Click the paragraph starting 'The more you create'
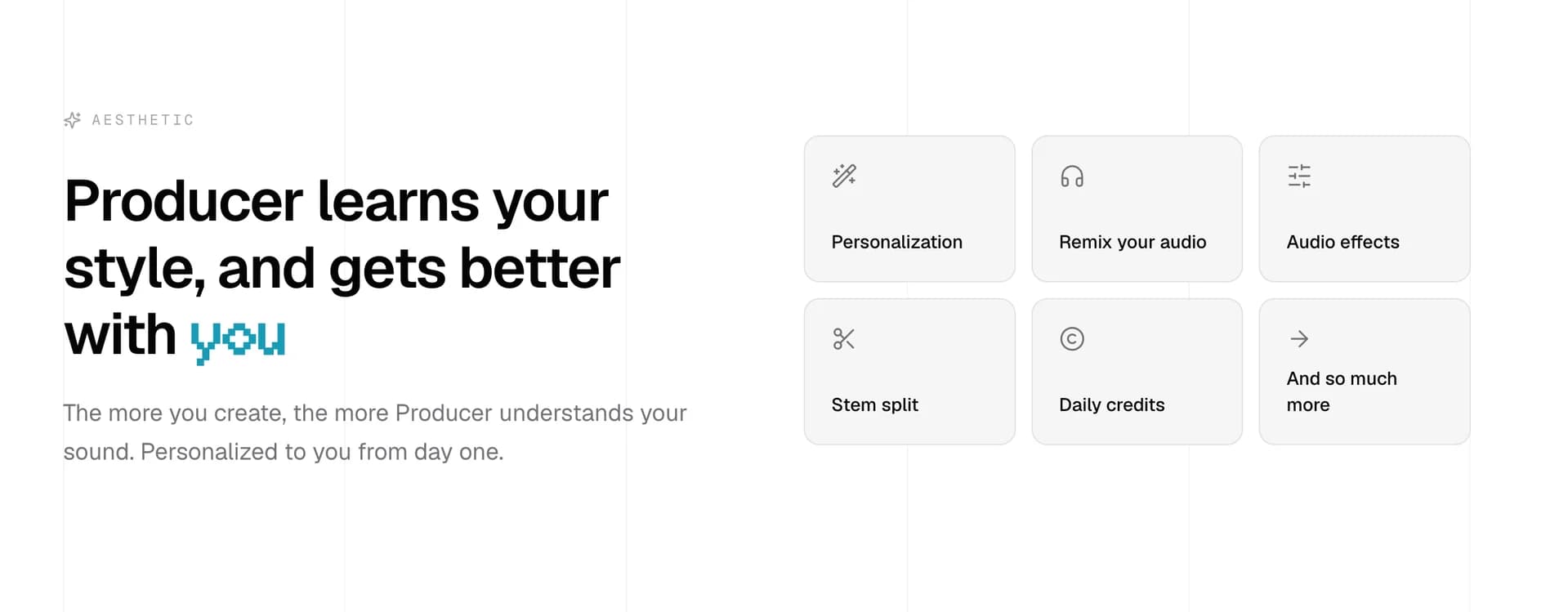Image resolution: width=1568 pixels, height=612 pixels. (x=375, y=431)
